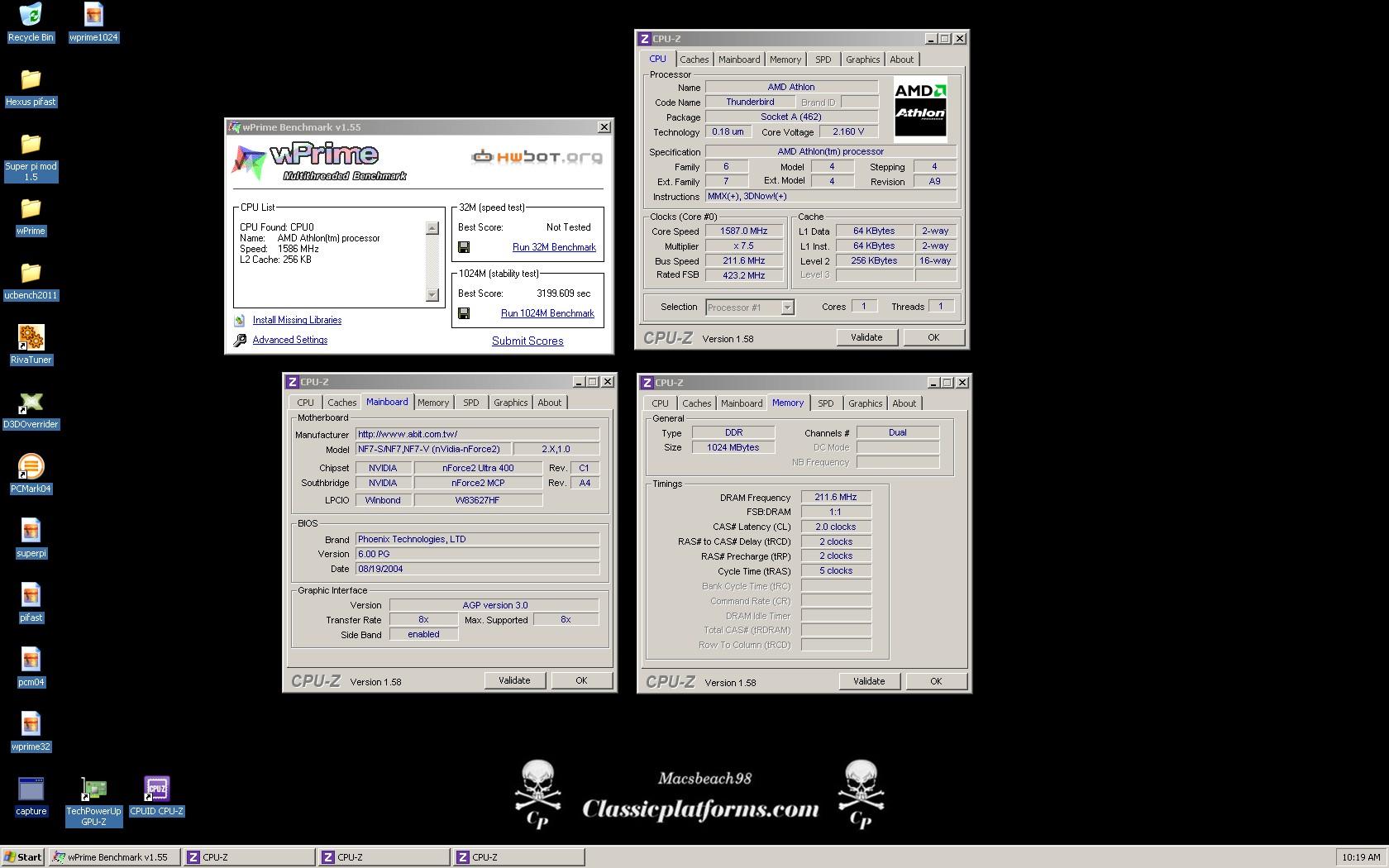Open the Windows Start button
The width and height of the screenshot is (1389, 868).
click(23, 857)
